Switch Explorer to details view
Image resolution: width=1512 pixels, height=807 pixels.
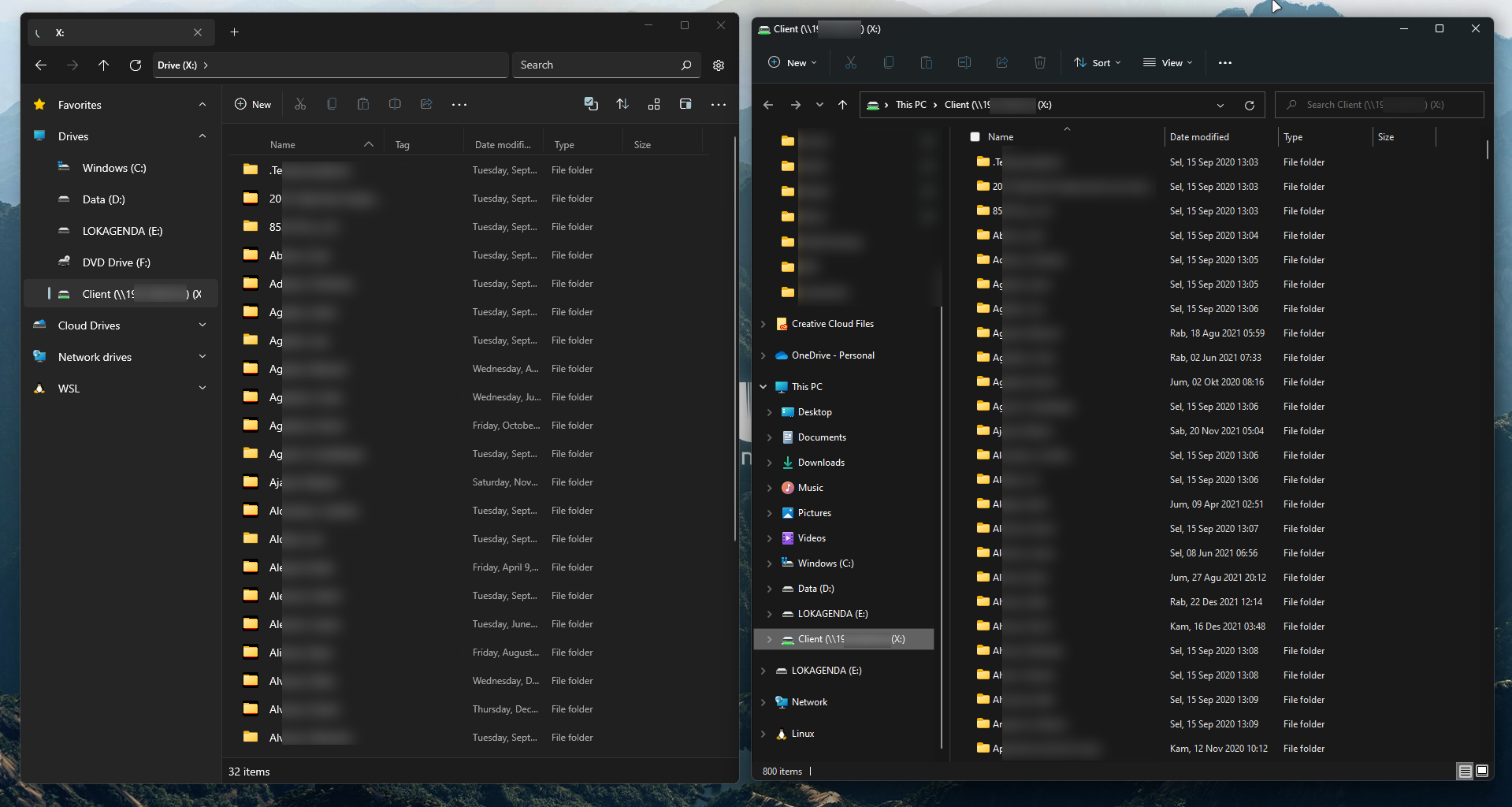(x=1465, y=772)
